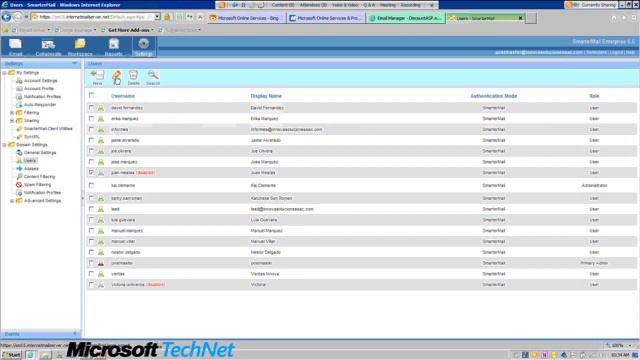
Task: Sort by the Role column header
Action: point(594,96)
